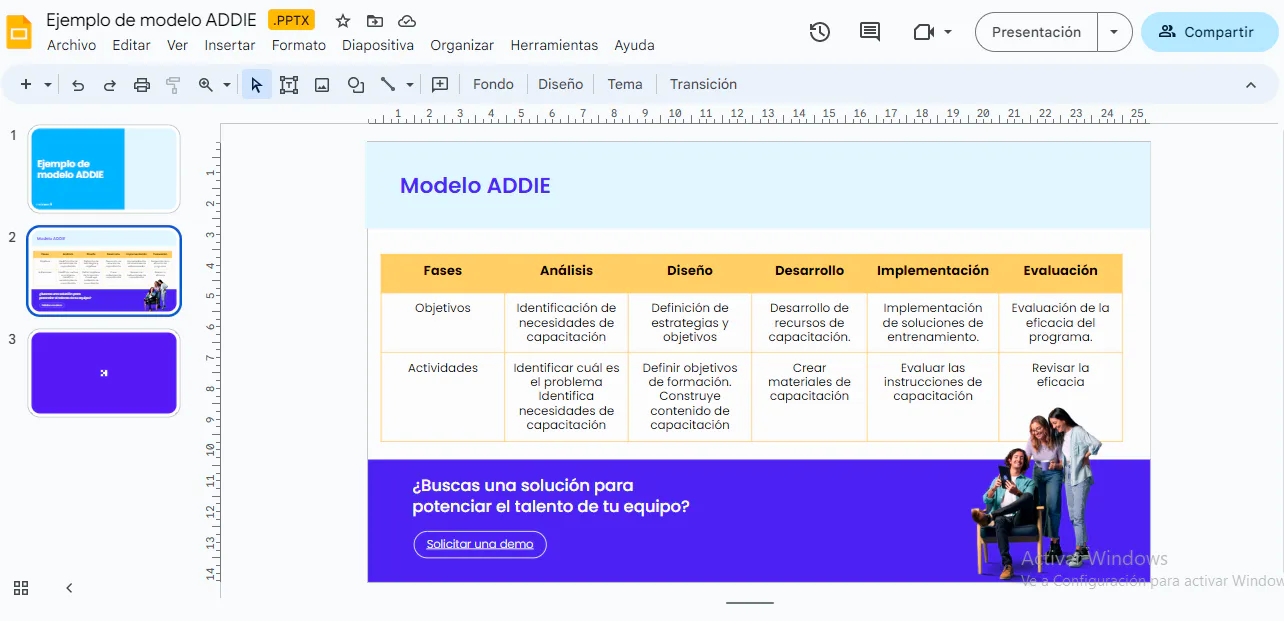
Task: Click the Compartir button
Action: 1210,31
